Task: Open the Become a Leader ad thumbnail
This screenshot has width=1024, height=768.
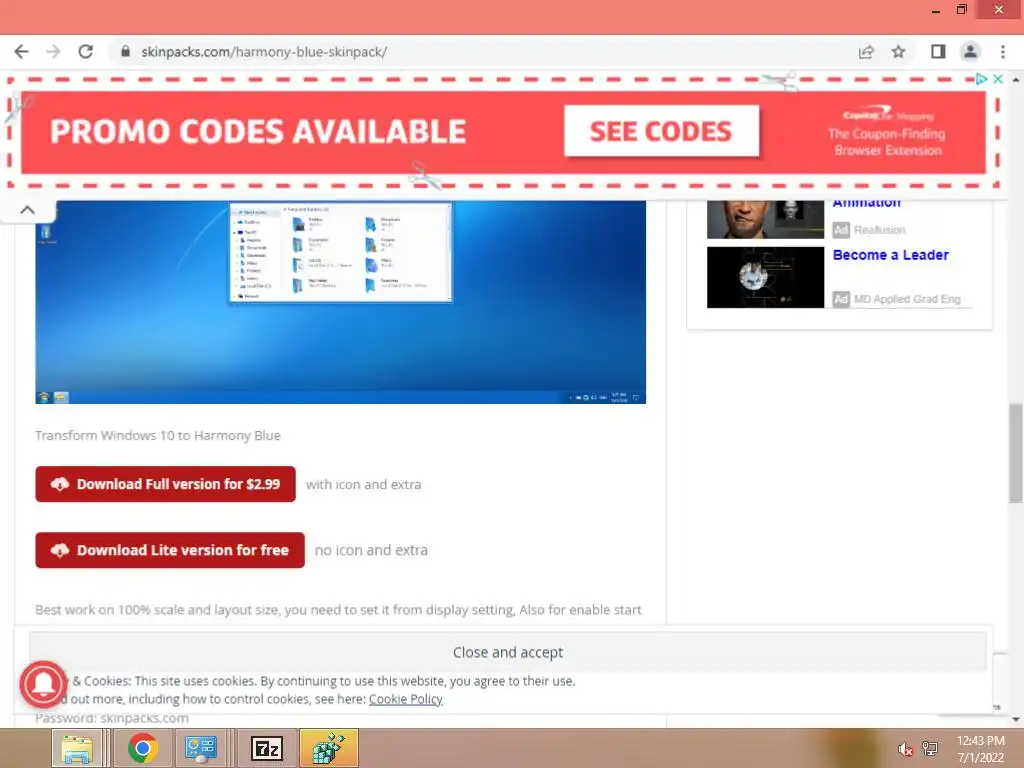Action: 765,277
